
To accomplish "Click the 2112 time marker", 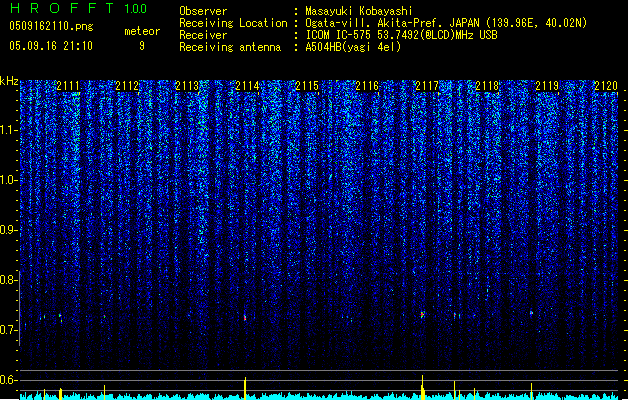I will coord(127,86).
